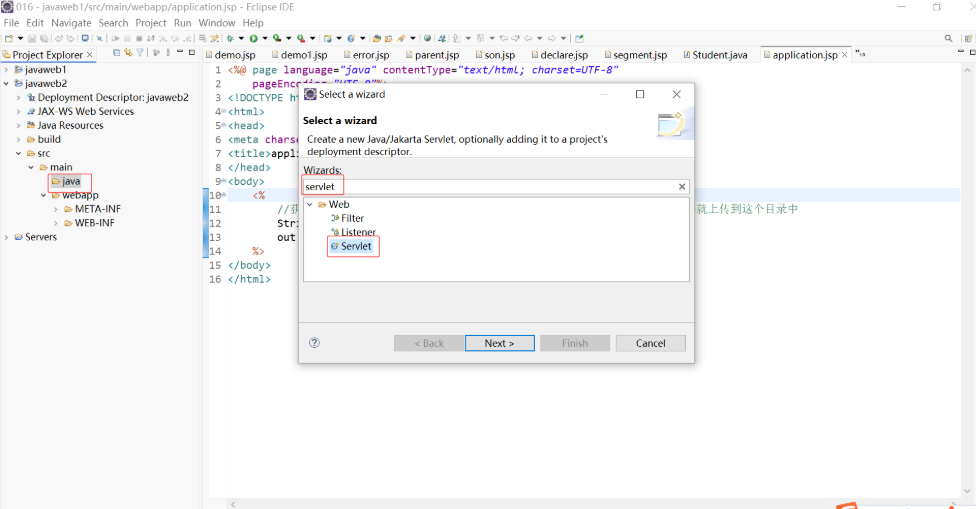
Task: Maximize the Project Explorer view
Action: pos(192,52)
